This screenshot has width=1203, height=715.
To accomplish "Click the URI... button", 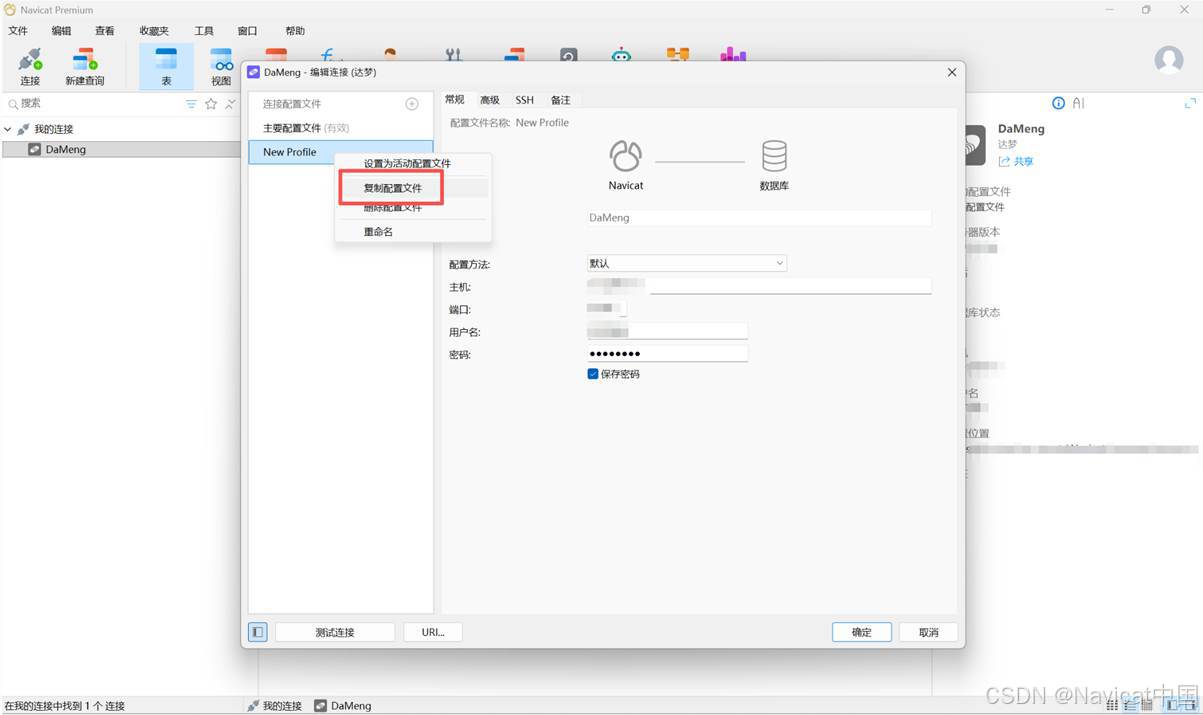I will point(433,632).
